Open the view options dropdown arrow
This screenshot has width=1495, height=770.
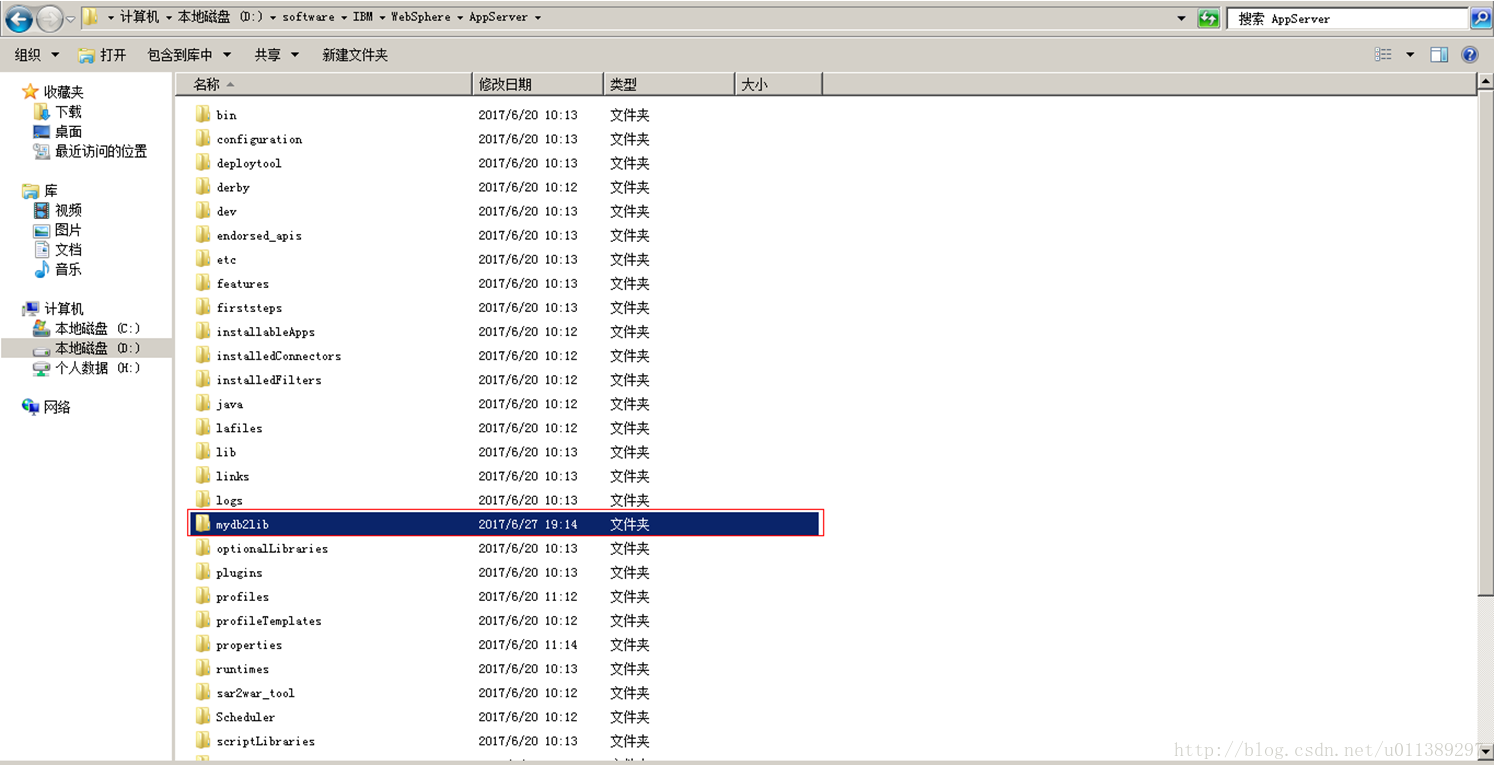[1410, 55]
